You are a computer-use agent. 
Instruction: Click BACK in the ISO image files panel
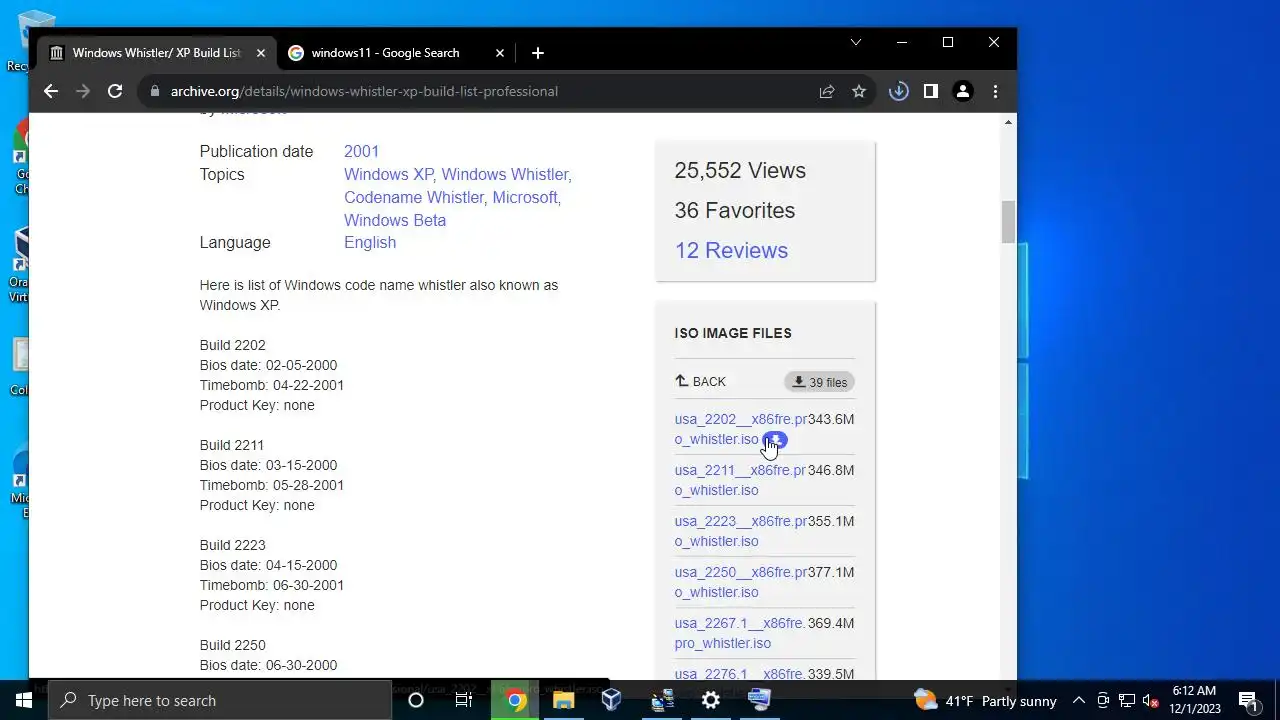click(701, 382)
